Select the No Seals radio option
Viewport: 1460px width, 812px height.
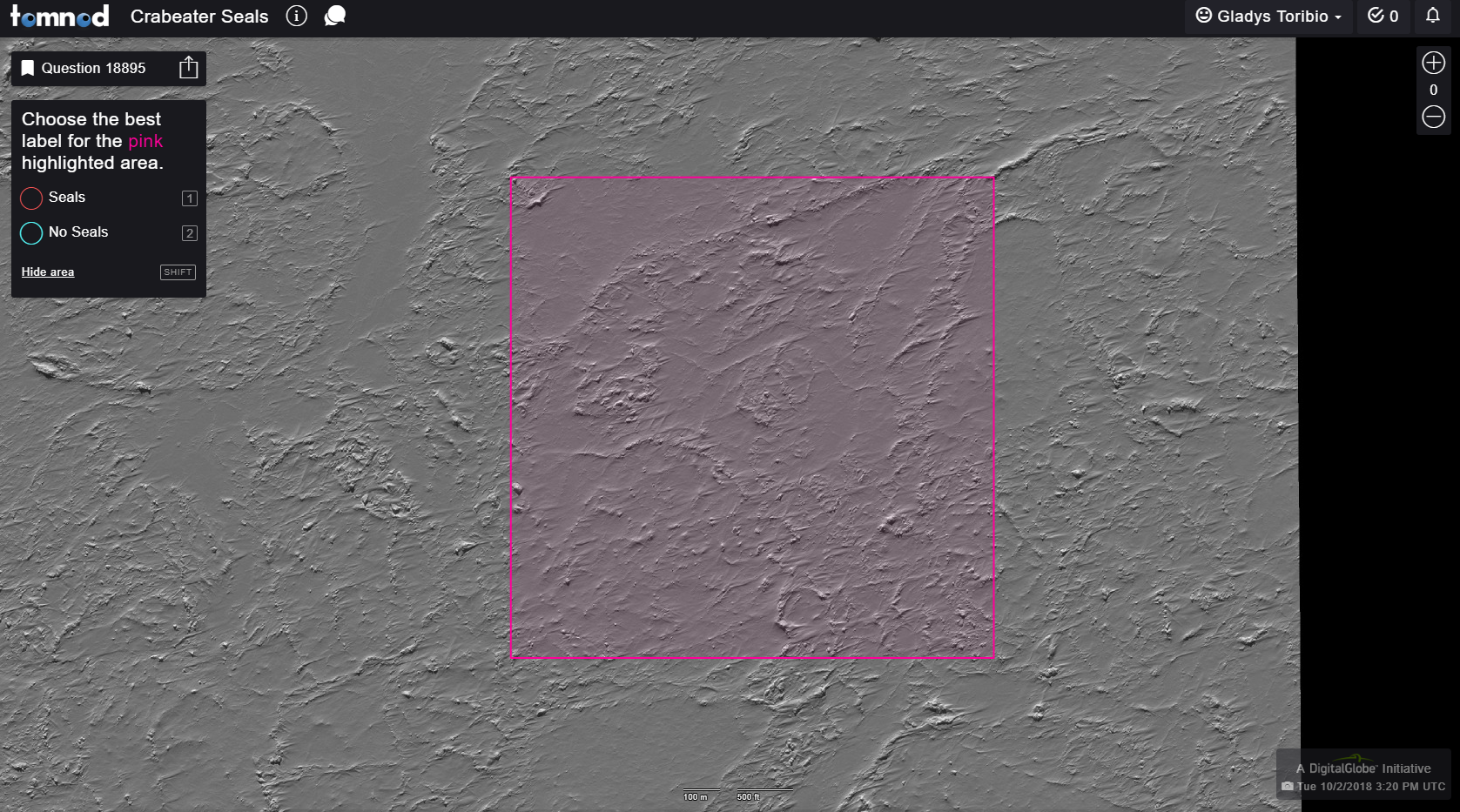31,233
